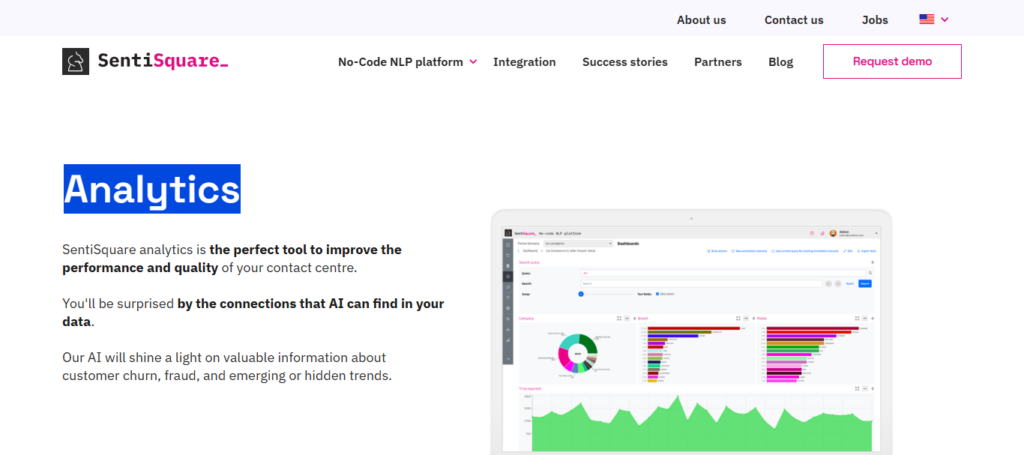Click the Request demo button
This screenshot has width=1024, height=455.
point(892,61)
